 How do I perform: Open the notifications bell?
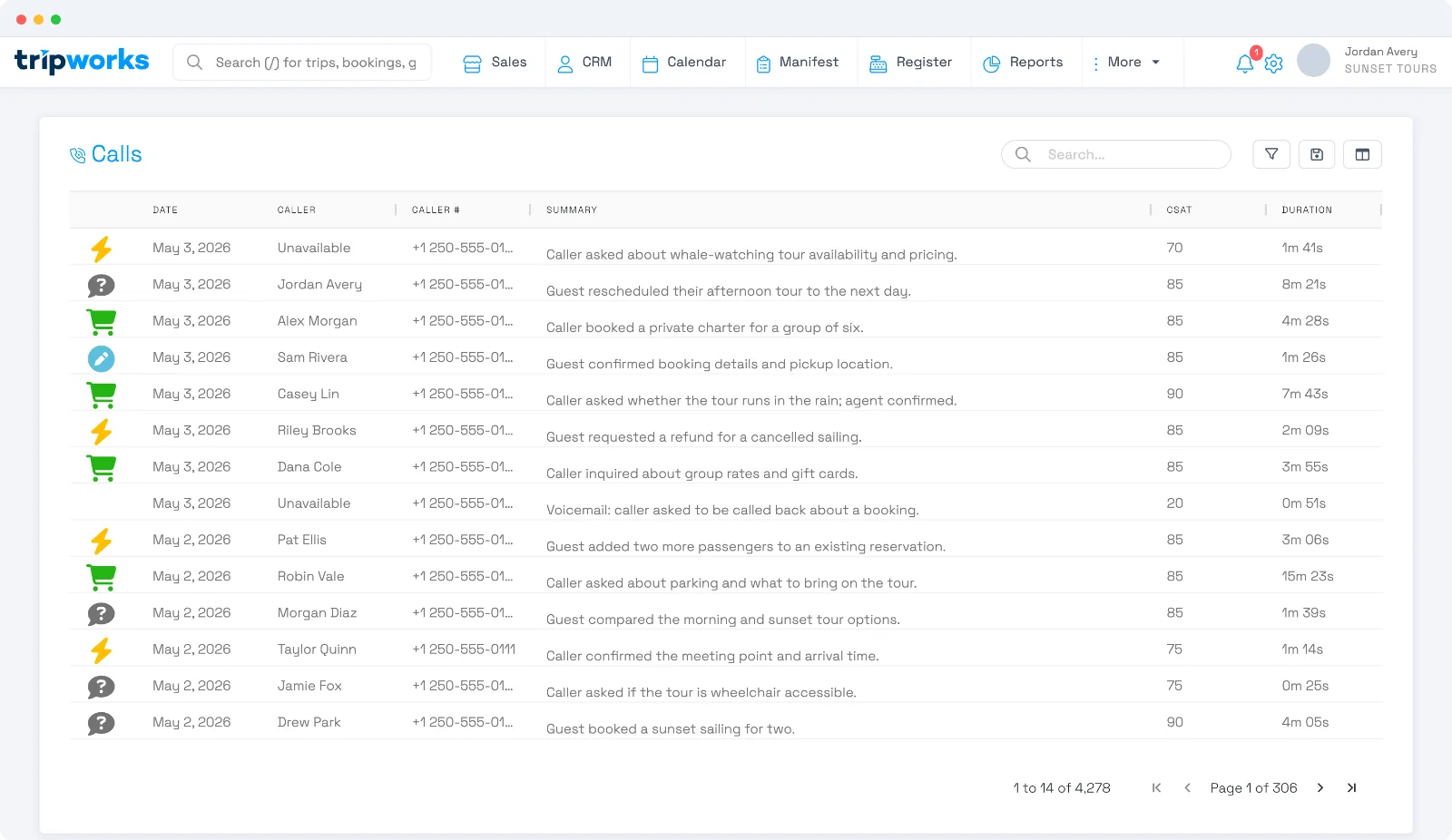point(1245,63)
